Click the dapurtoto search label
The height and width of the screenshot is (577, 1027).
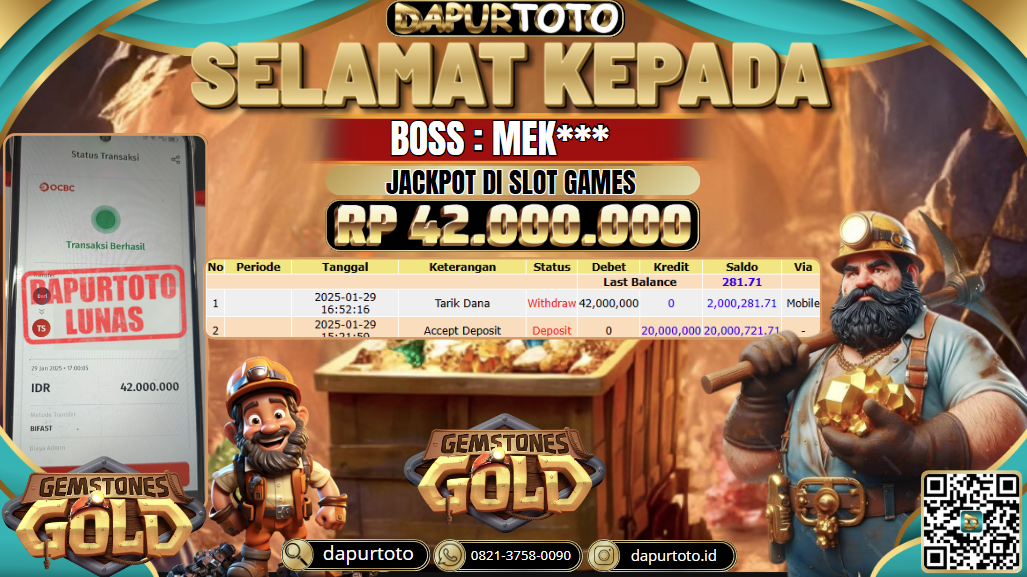tap(368, 554)
